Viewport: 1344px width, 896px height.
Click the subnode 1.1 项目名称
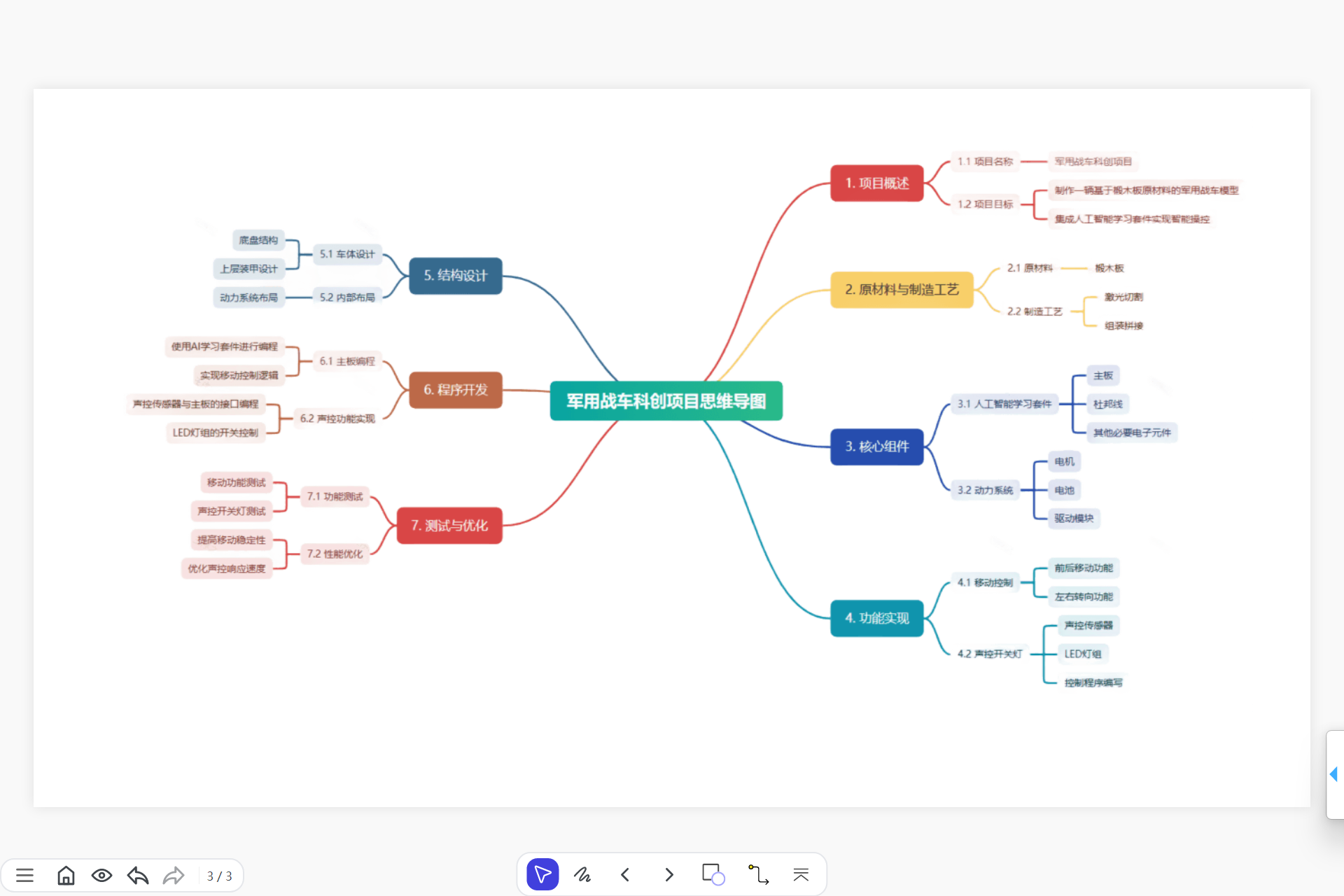(986, 162)
